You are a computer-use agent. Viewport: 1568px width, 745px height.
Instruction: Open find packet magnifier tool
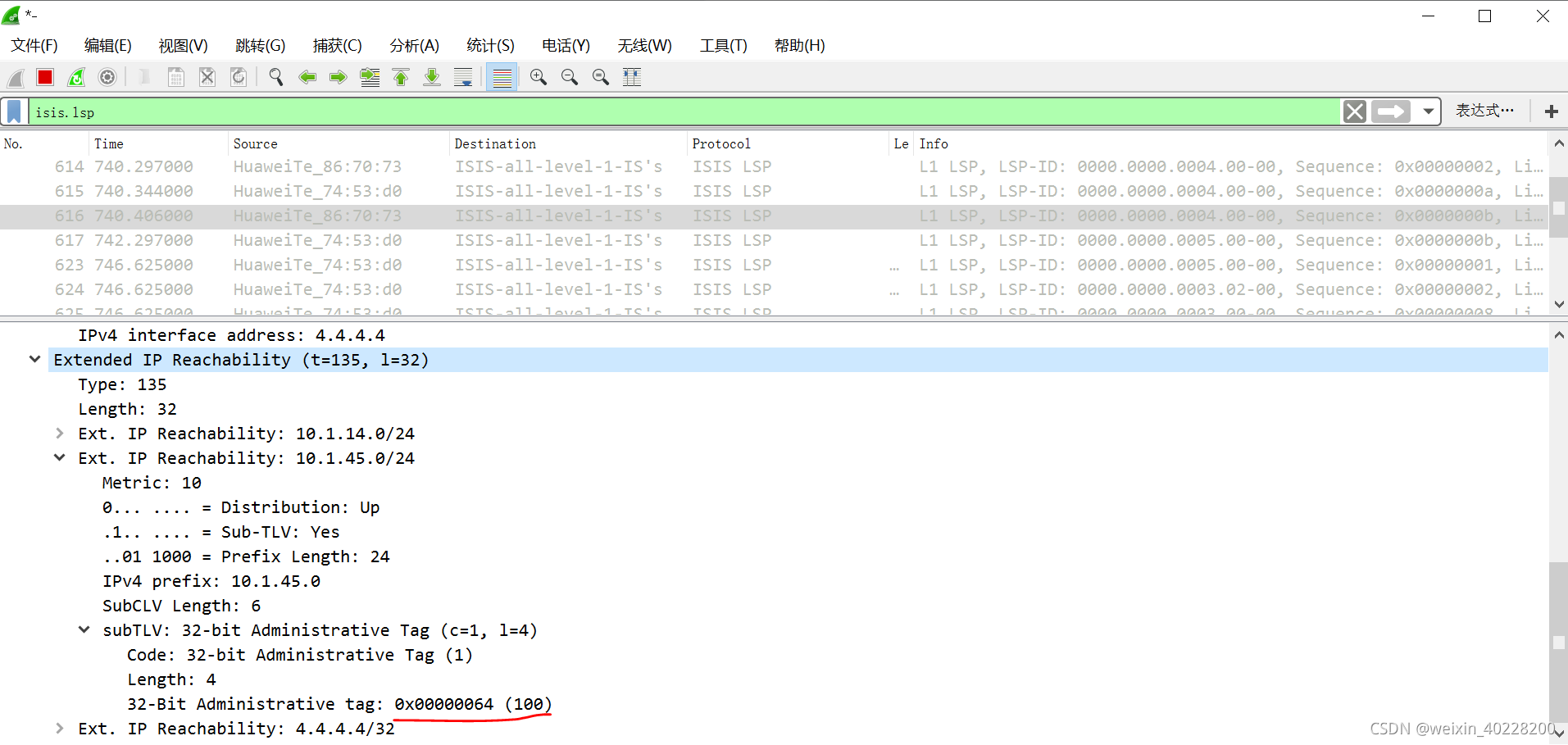276,78
